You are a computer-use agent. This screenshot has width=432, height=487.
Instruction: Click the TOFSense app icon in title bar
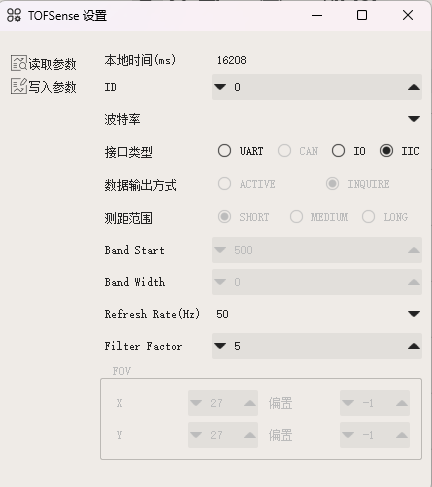(14, 15)
